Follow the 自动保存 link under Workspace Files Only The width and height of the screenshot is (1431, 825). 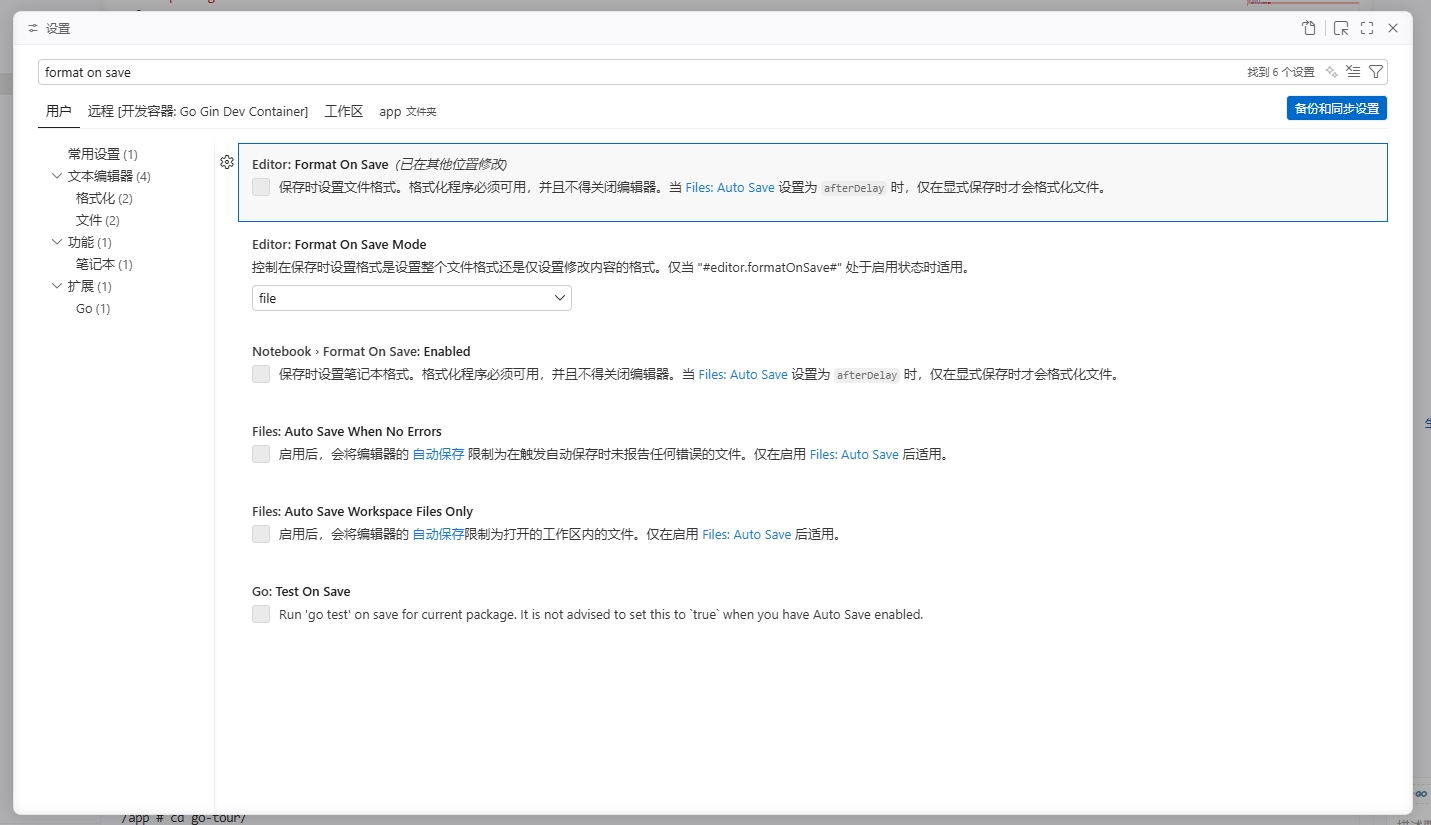(438, 534)
